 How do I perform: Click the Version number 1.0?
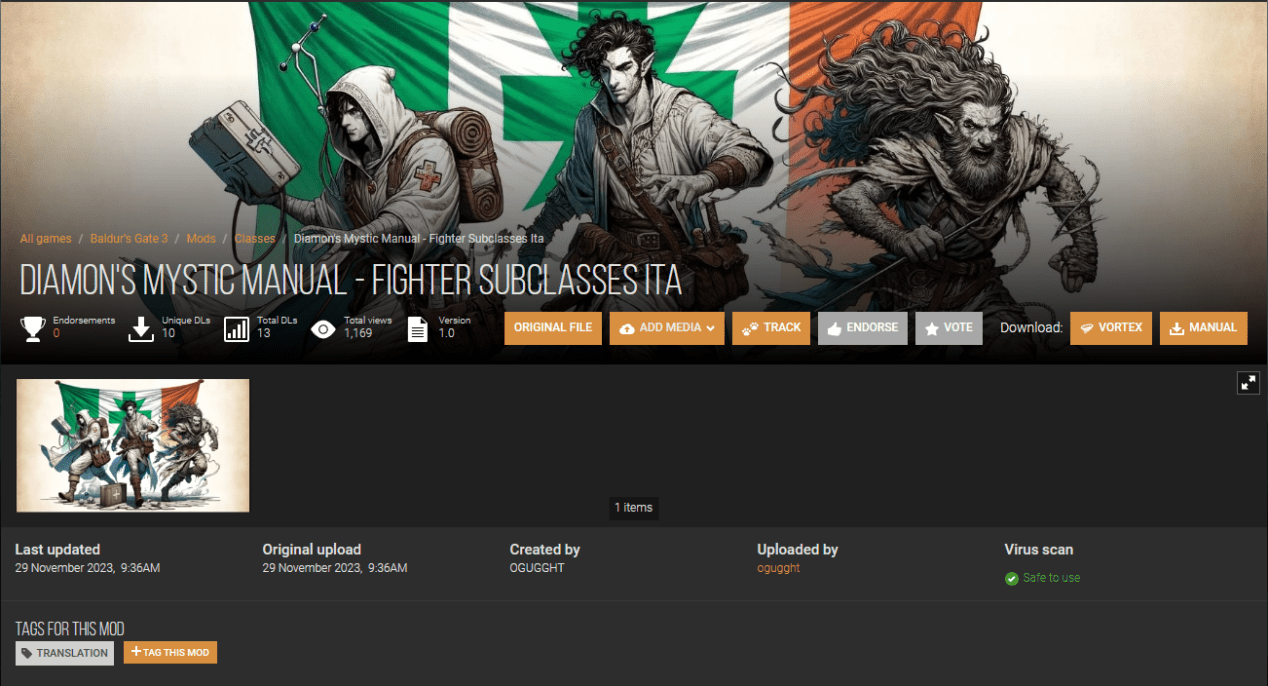[x=446, y=333]
